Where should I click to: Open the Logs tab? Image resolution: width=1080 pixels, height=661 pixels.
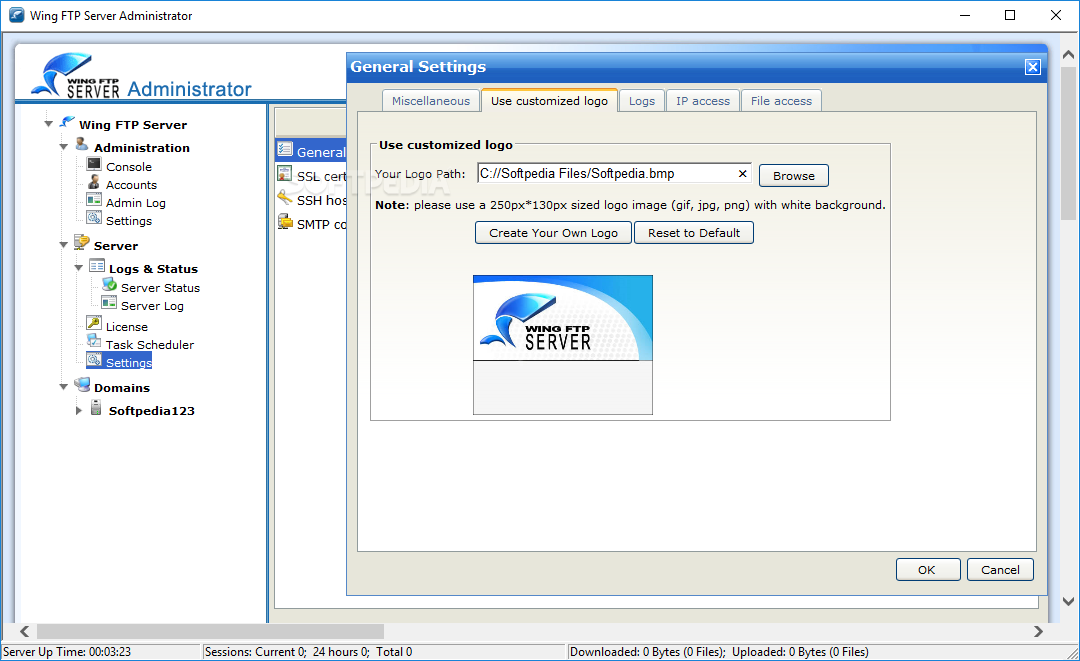coord(641,101)
